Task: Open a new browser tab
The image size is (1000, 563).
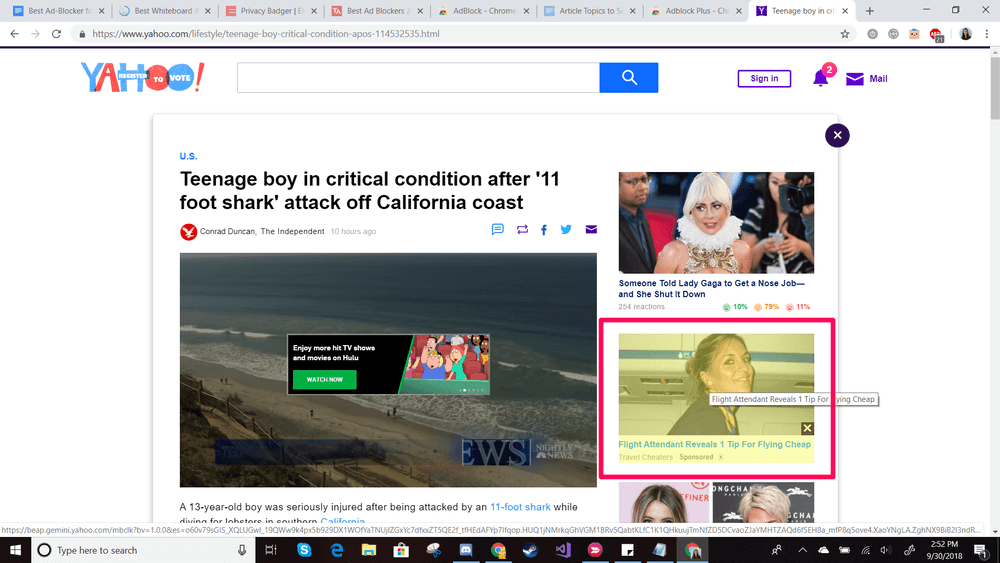Action: tap(869, 11)
